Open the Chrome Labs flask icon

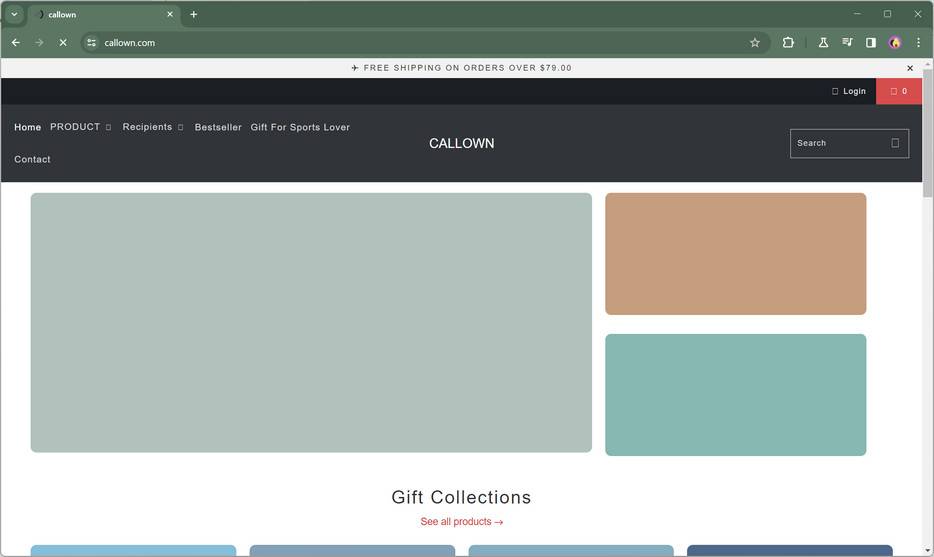(x=823, y=42)
